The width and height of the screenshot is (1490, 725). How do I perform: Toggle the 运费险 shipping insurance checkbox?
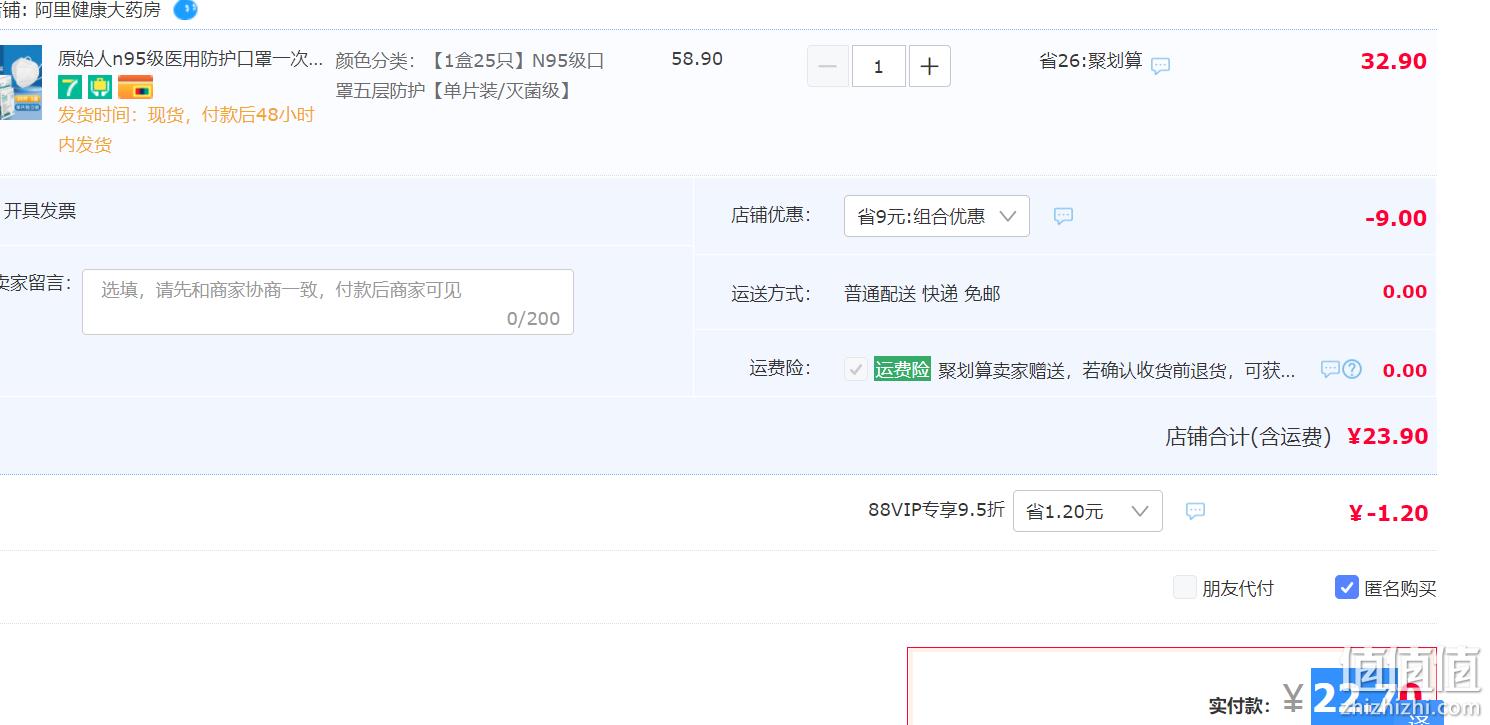tap(856, 369)
